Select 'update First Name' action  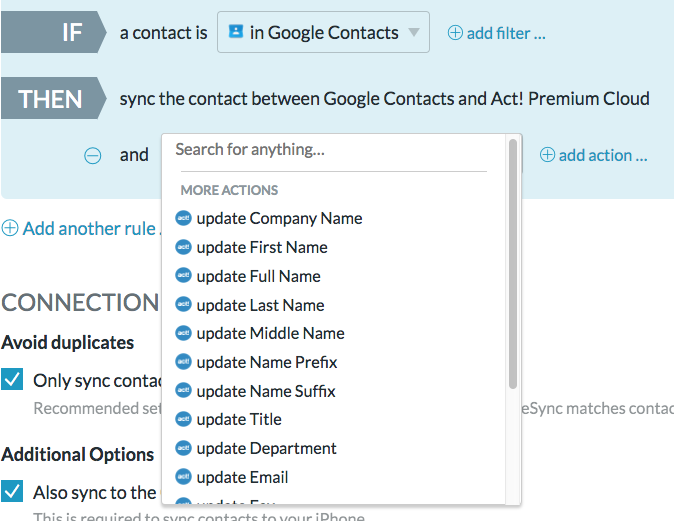click(x=262, y=247)
